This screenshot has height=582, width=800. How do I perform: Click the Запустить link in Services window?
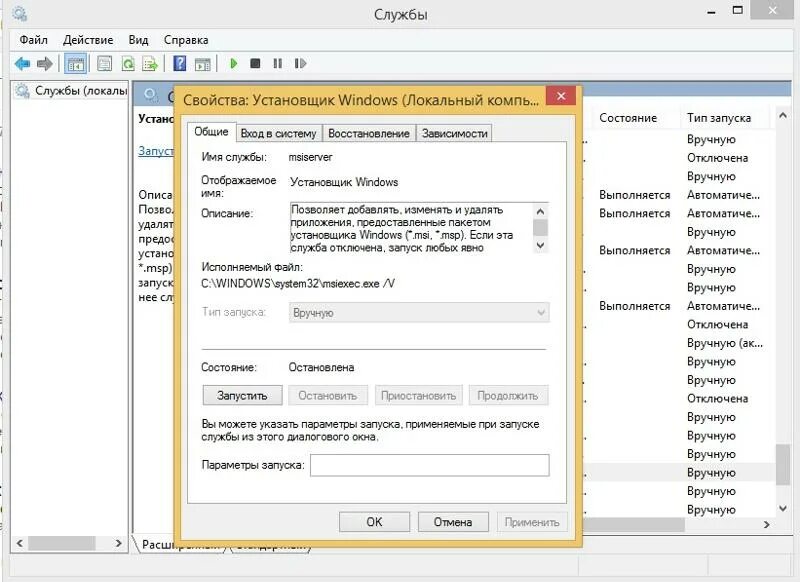[x=156, y=151]
